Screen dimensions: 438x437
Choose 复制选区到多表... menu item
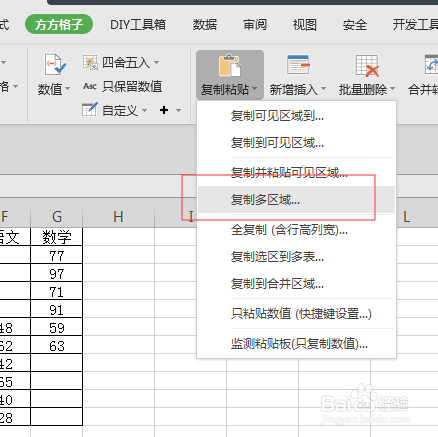(296, 257)
